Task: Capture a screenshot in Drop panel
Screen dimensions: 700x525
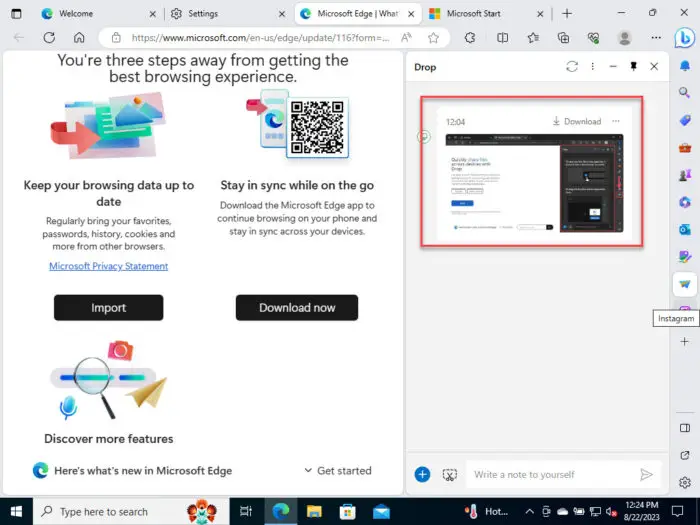Action: tap(450, 475)
